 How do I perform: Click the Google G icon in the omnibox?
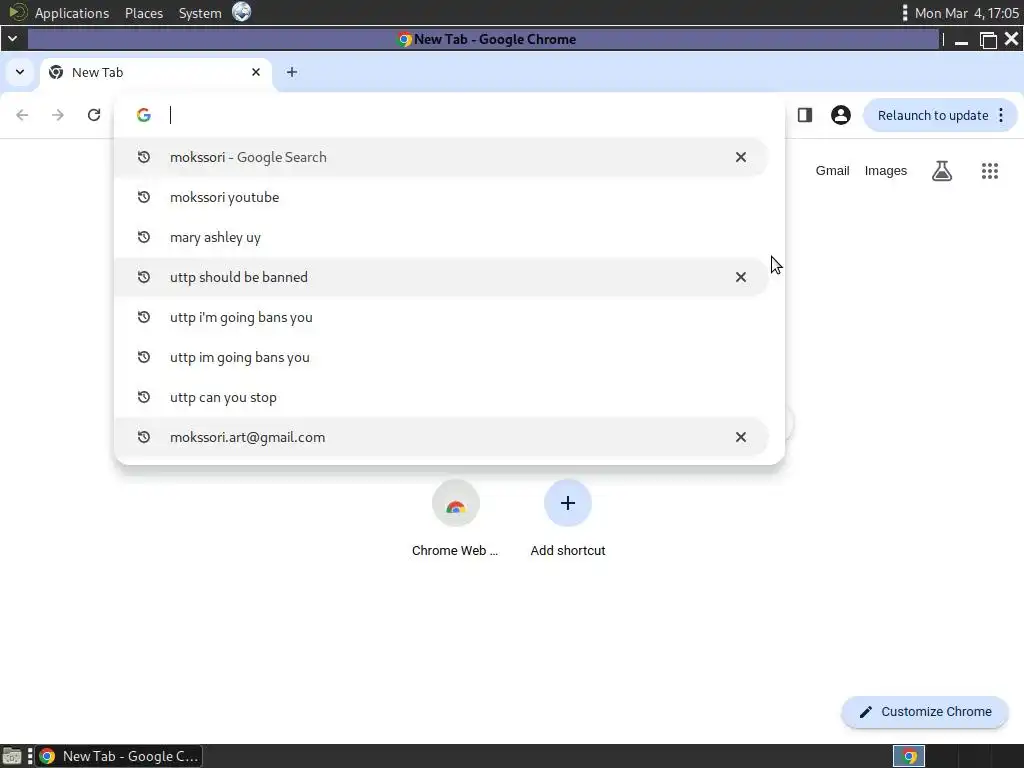144,115
